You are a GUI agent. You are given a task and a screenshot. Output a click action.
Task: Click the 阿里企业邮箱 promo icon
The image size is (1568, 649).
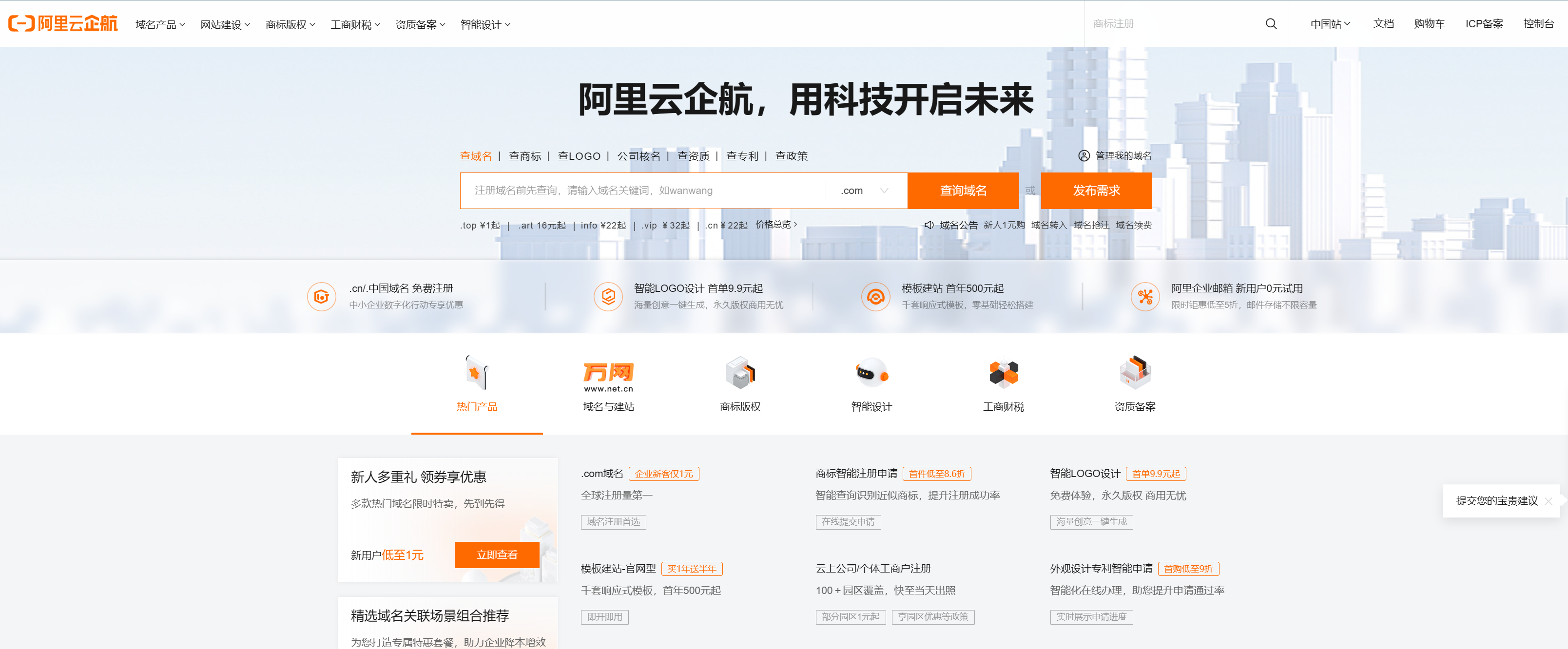pyautogui.click(x=1145, y=296)
